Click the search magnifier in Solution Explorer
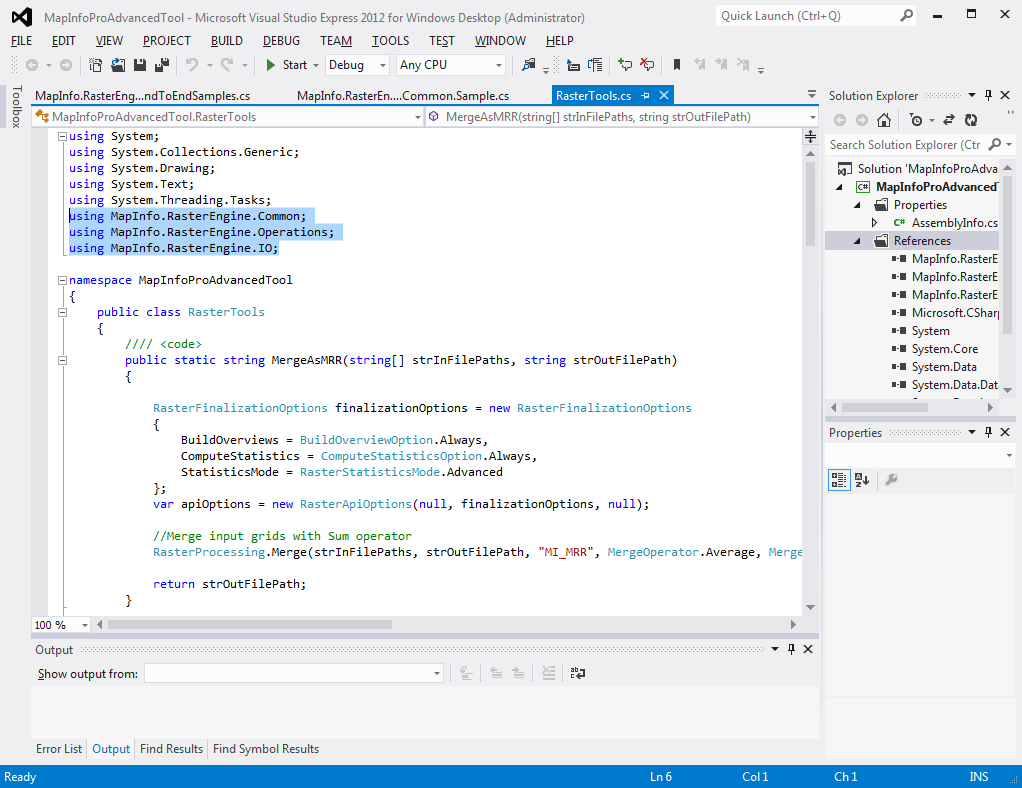1022x788 pixels. coord(995,144)
